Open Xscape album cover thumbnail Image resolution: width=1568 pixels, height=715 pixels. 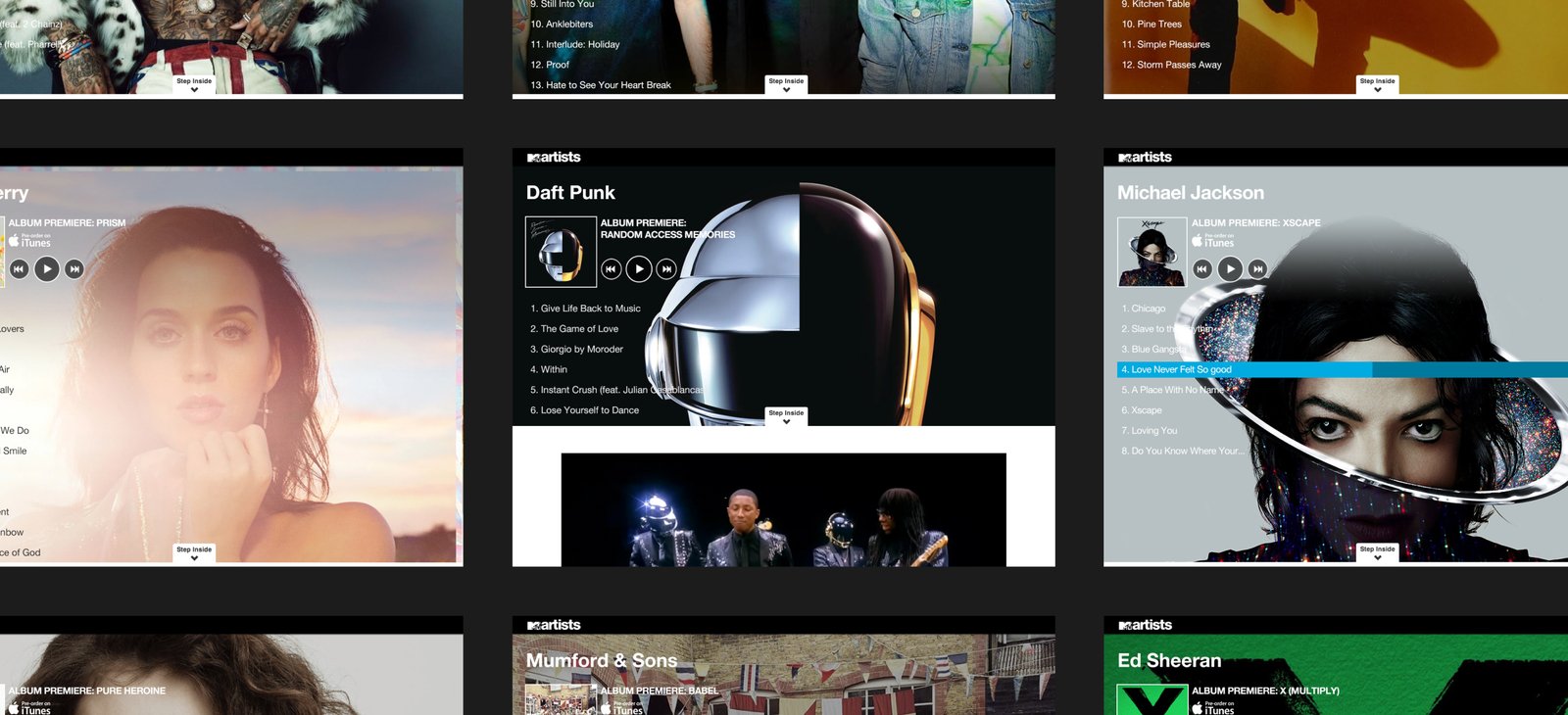[x=1152, y=252]
